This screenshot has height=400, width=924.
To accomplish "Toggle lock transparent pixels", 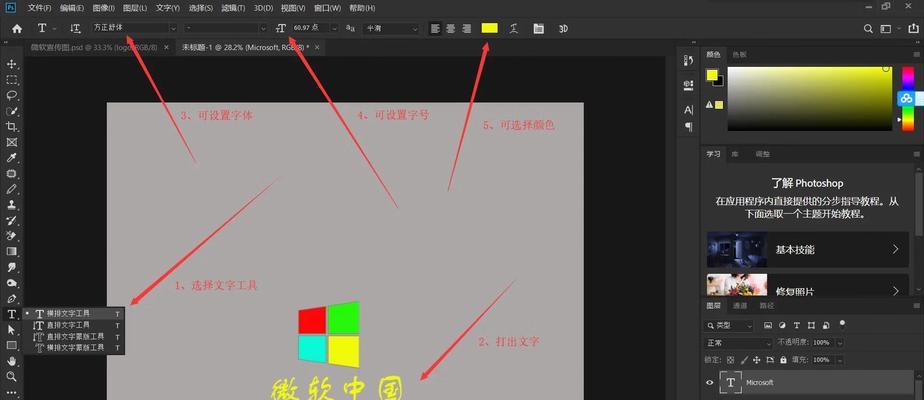I will point(731,359).
